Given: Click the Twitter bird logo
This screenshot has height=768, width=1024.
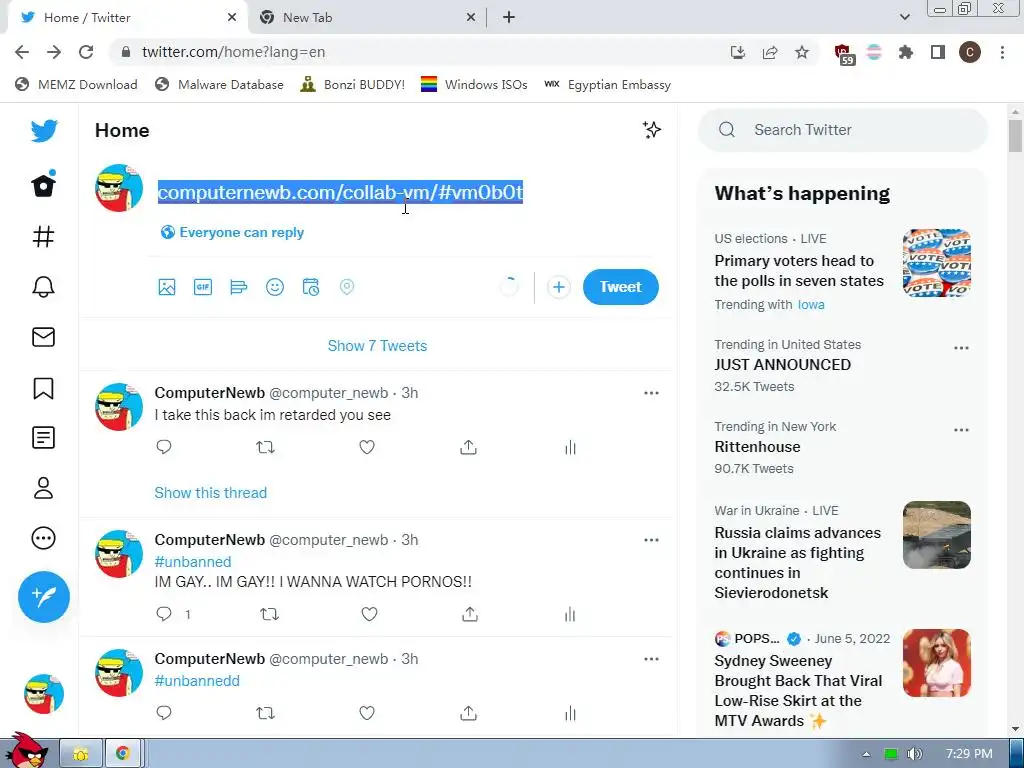Looking at the screenshot, I should tap(44, 131).
